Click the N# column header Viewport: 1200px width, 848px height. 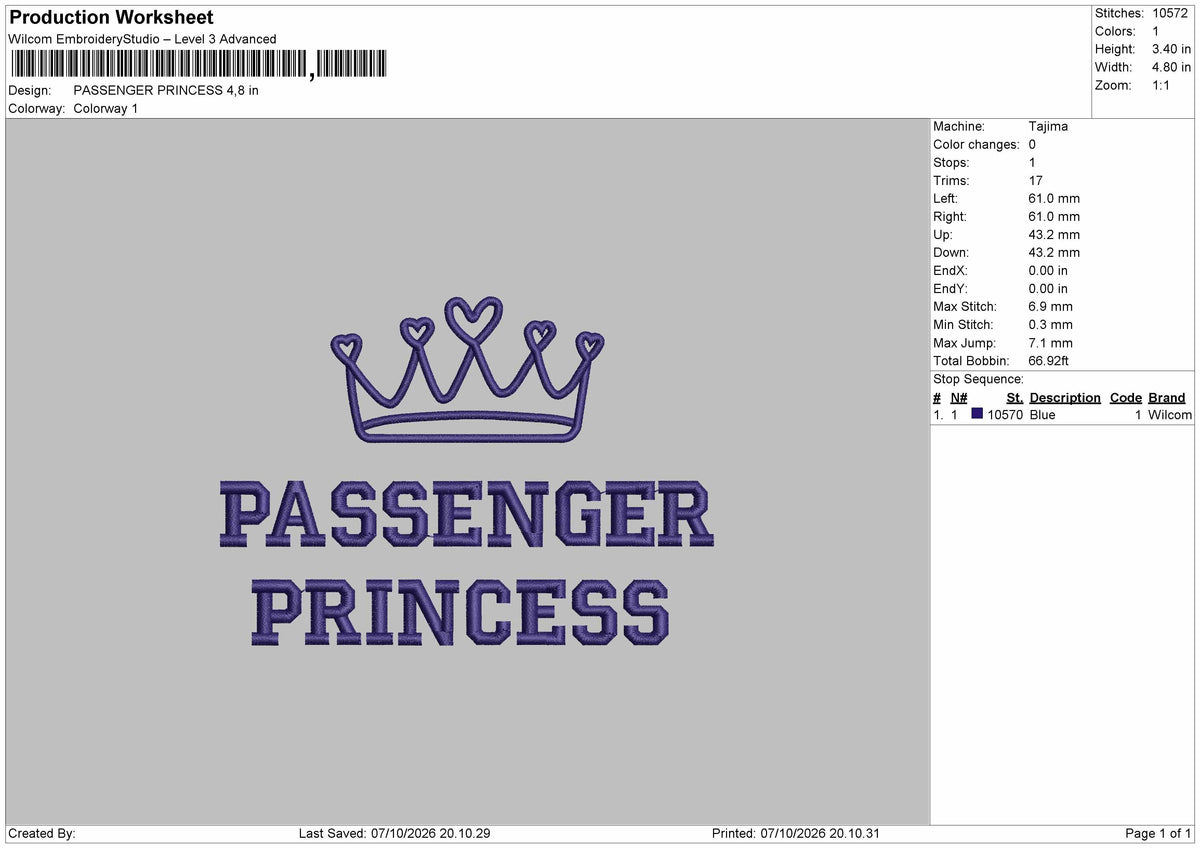click(x=958, y=397)
